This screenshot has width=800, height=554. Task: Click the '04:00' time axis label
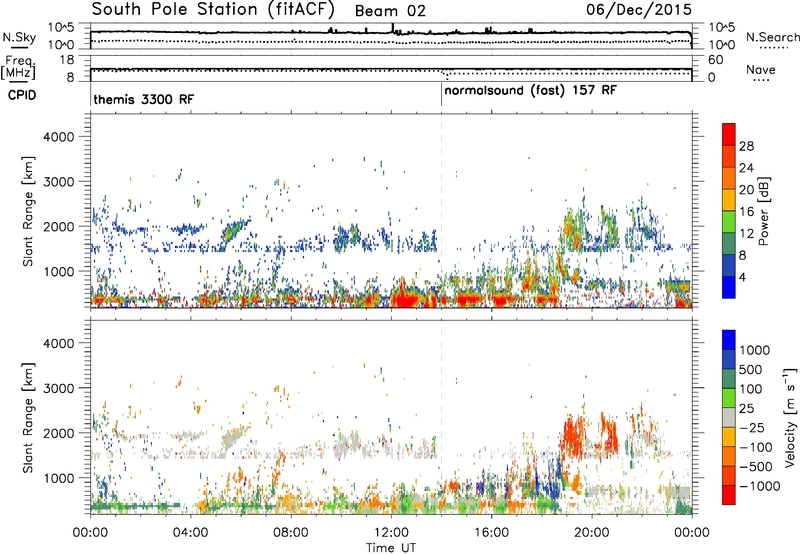pos(190,533)
